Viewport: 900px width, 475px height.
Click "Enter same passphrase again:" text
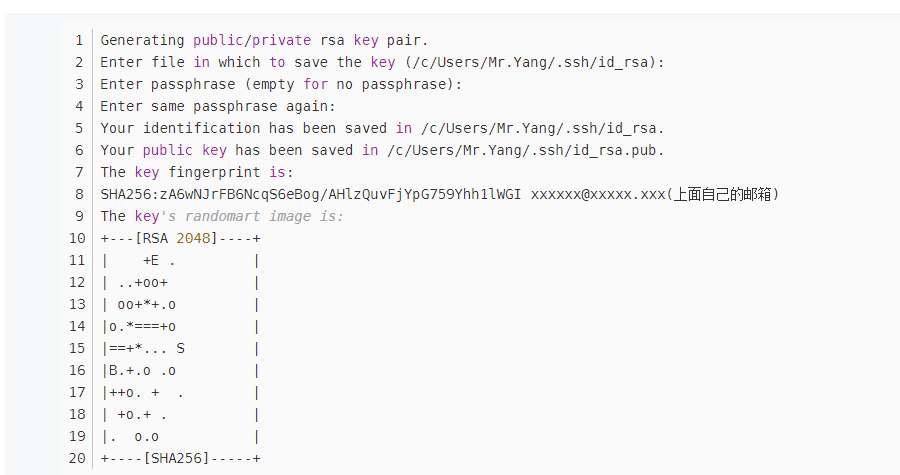tap(218, 106)
